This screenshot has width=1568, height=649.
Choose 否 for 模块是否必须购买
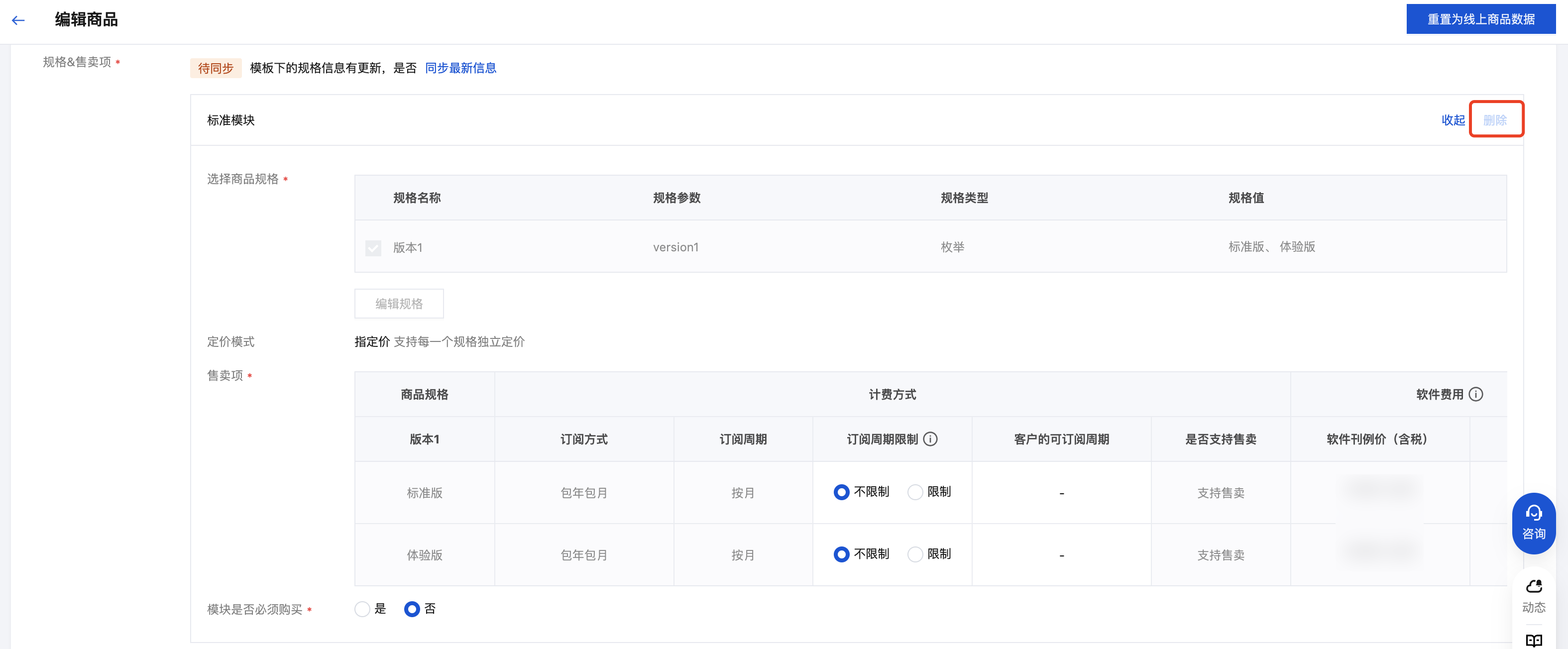pyautogui.click(x=412, y=609)
